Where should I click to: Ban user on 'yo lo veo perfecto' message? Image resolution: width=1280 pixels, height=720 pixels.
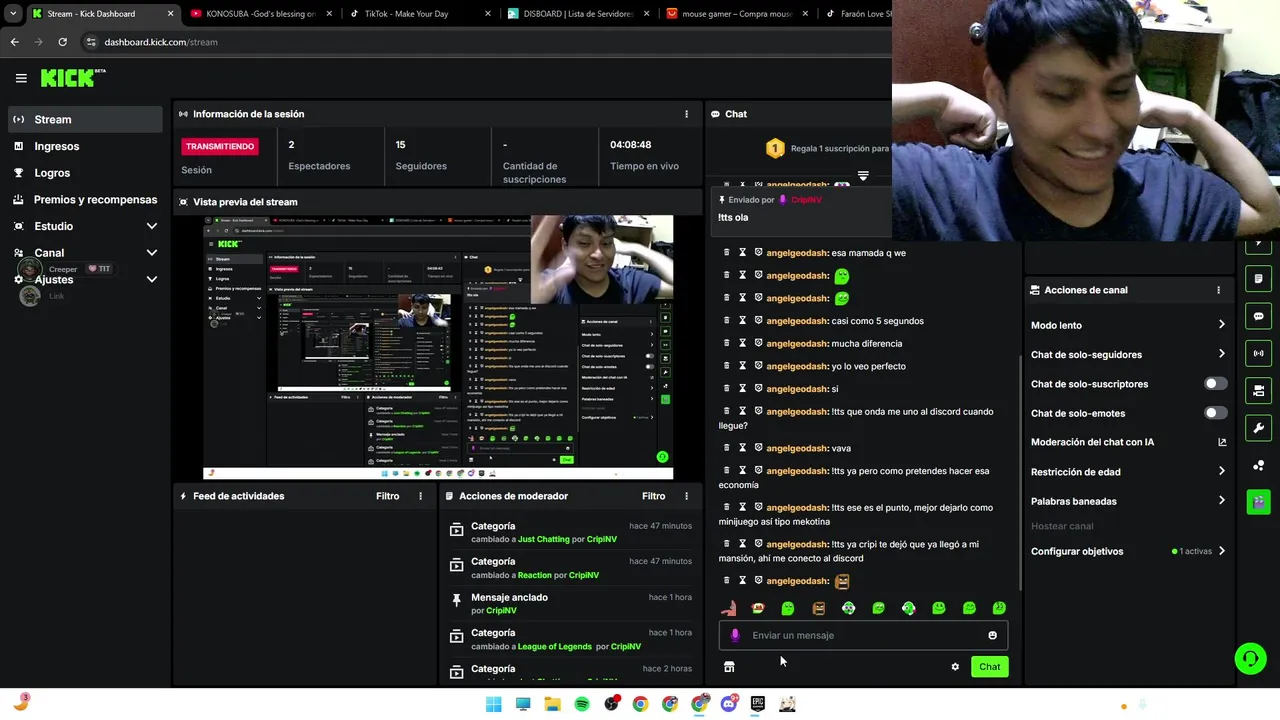point(758,366)
